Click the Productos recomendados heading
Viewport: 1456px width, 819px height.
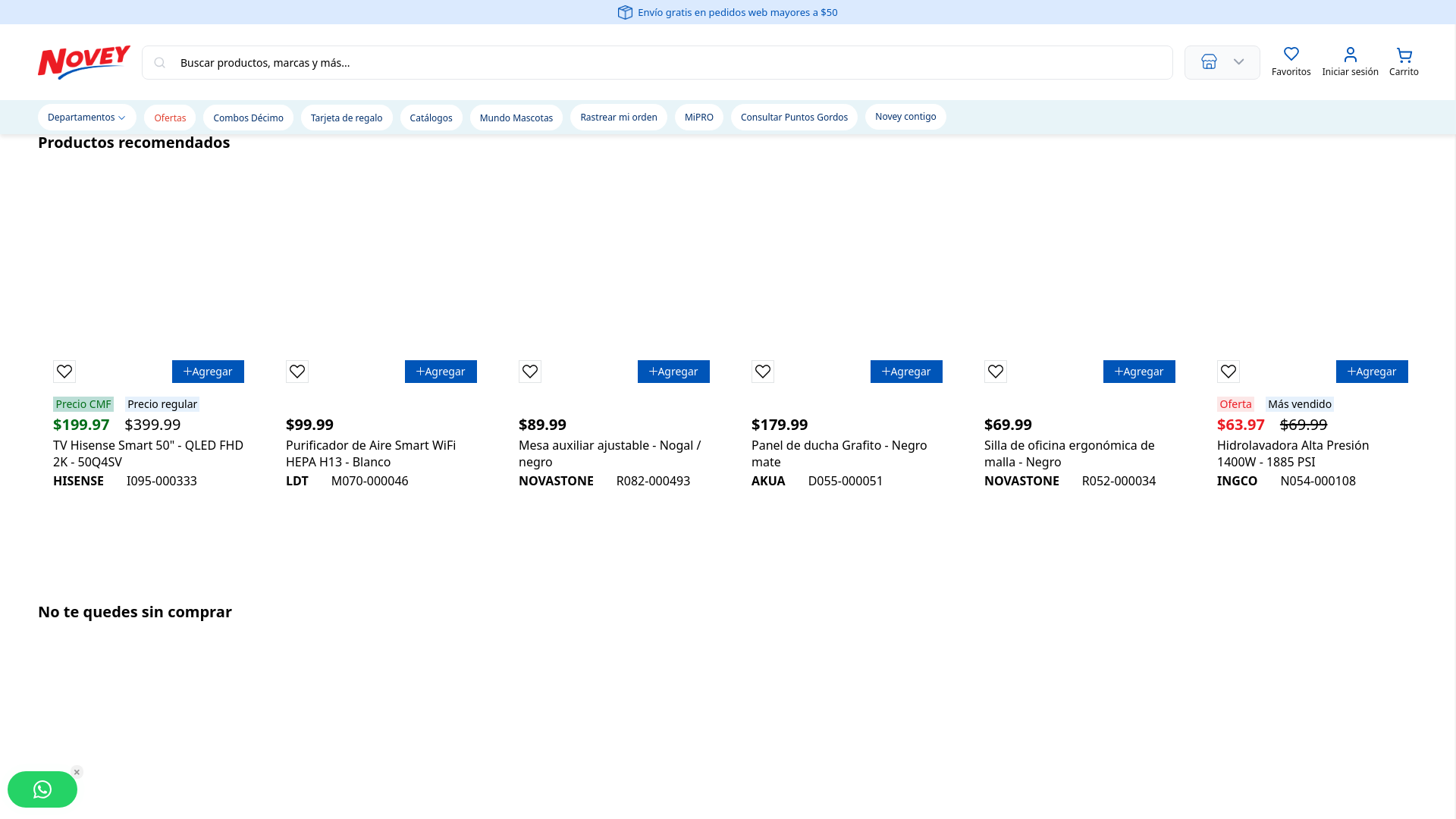pos(133,143)
